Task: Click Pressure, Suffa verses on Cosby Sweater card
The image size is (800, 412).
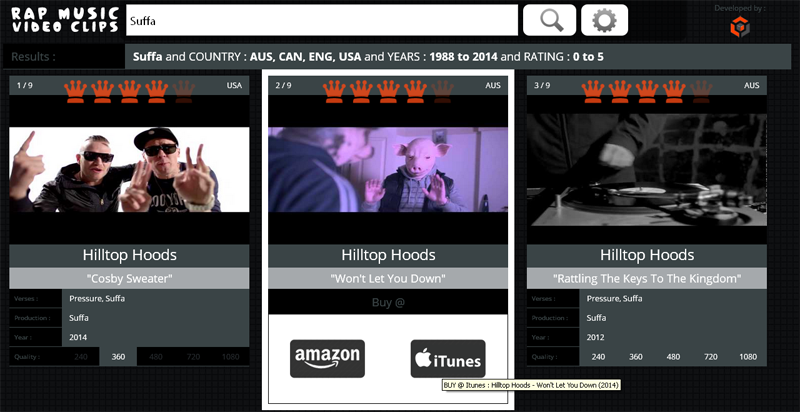Action: (97, 298)
